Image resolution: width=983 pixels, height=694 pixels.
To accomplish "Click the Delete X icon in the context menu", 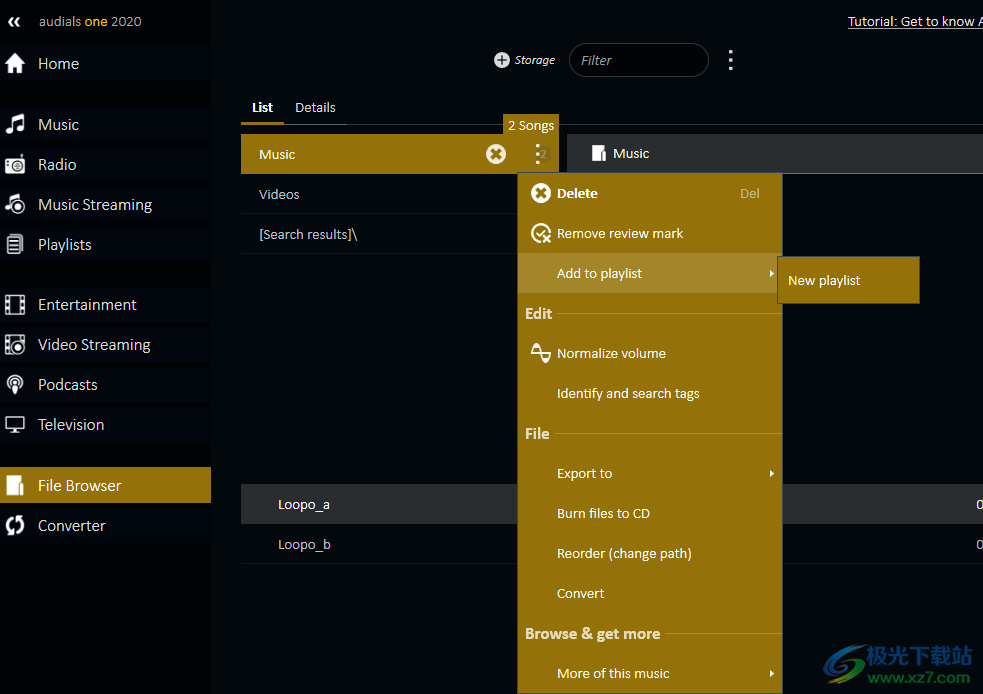I will [x=541, y=193].
